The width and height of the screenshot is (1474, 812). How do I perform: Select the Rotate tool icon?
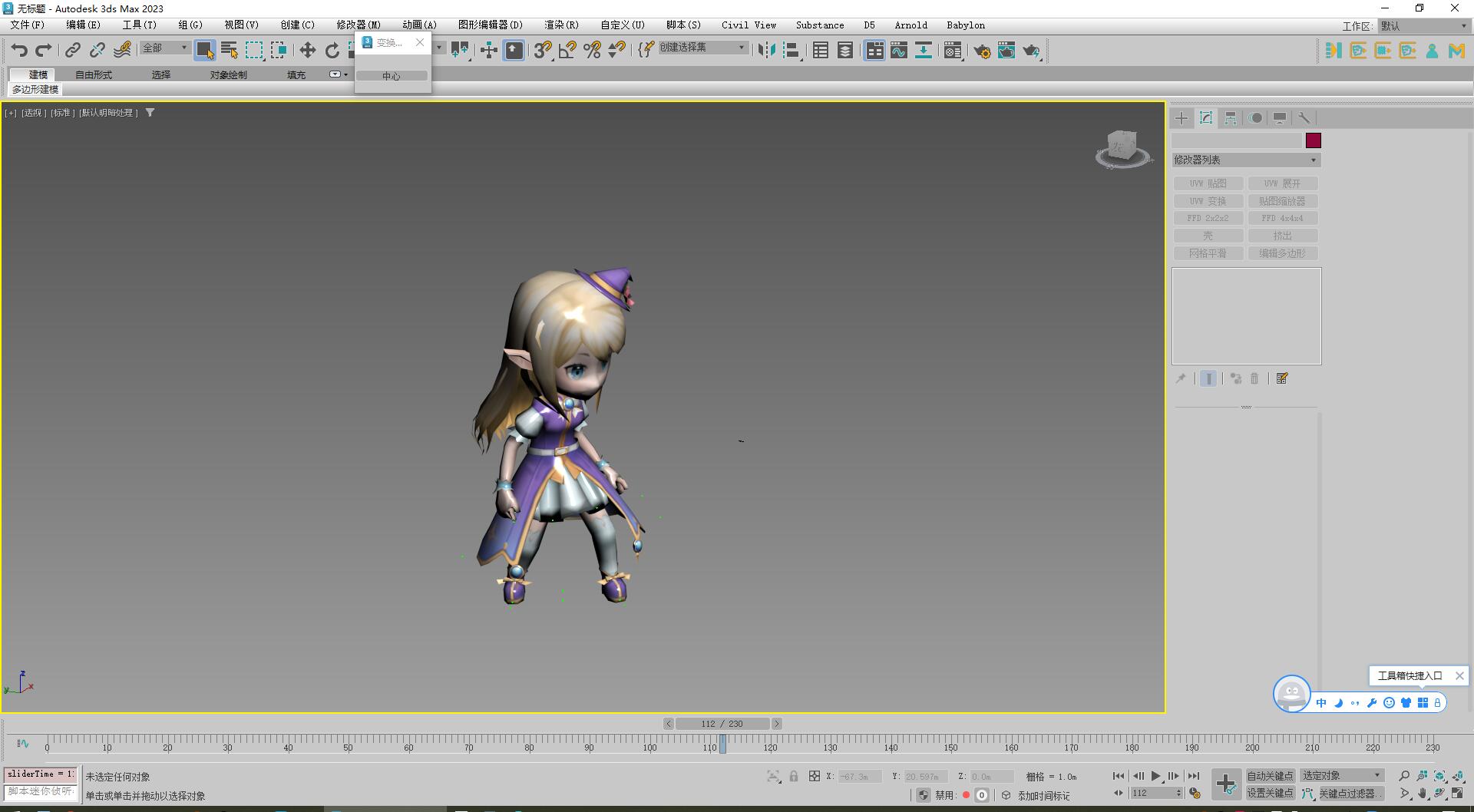tap(332, 51)
